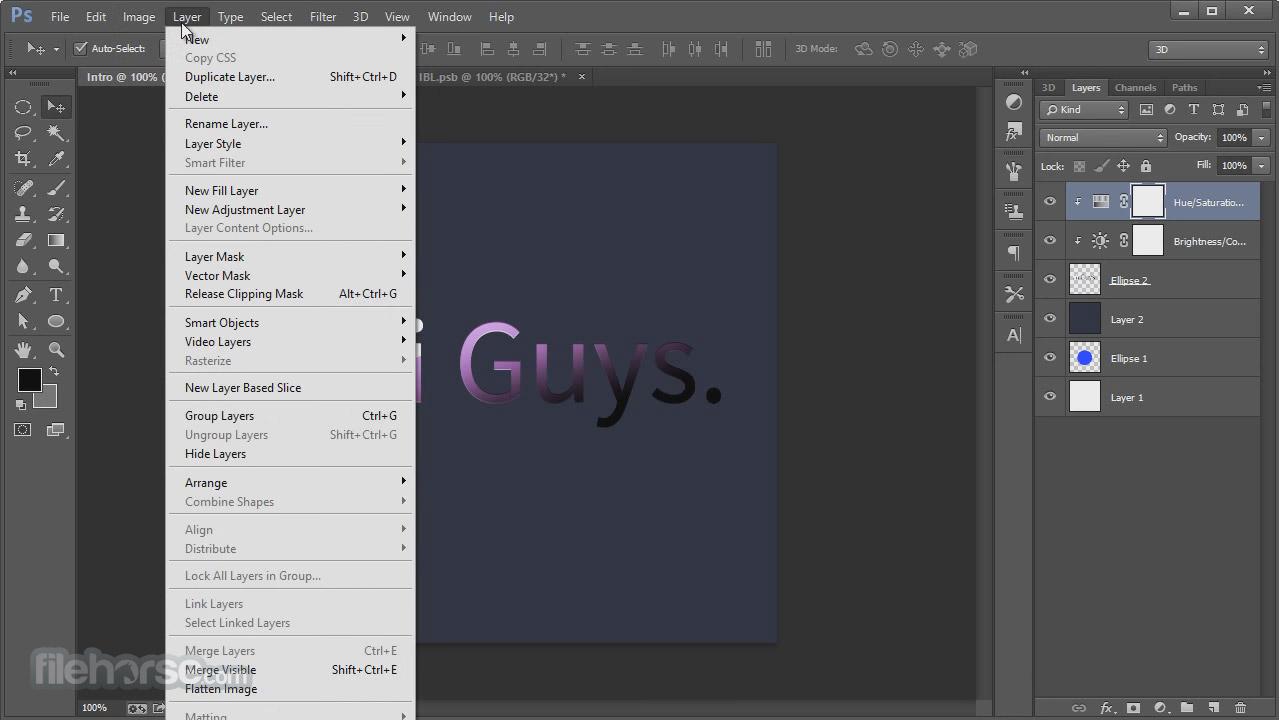Open the Adjustments panel icon
The image size is (1279, 720).
point(1014,102)
